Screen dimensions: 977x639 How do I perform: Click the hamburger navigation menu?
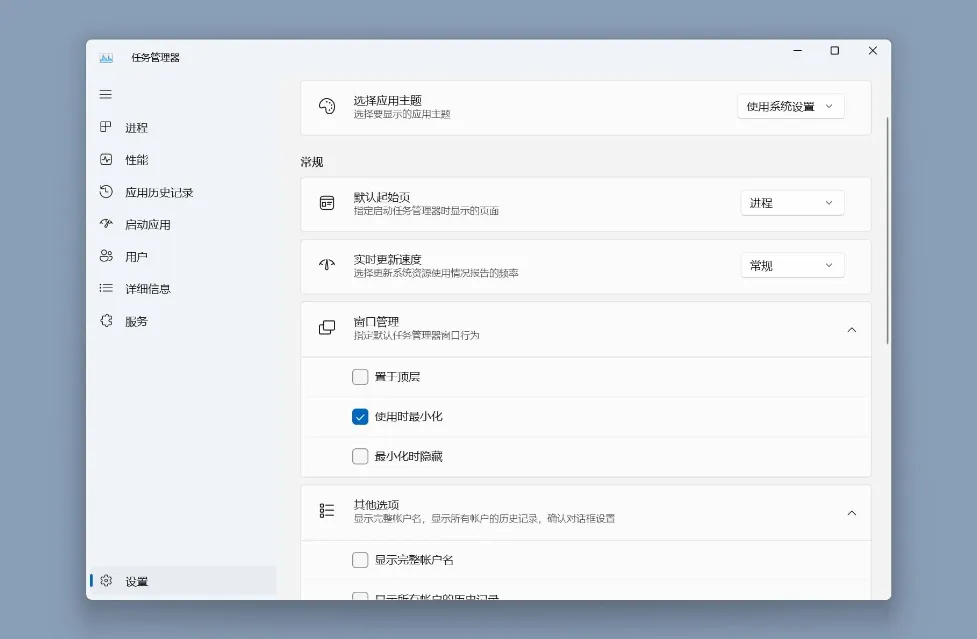(x=105, y=94)
